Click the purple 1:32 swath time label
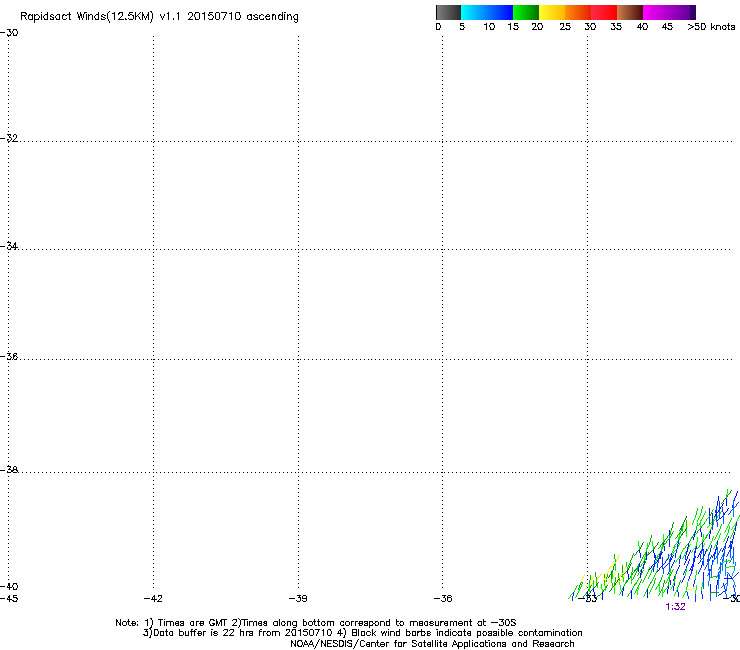 (x=675, y=607)
